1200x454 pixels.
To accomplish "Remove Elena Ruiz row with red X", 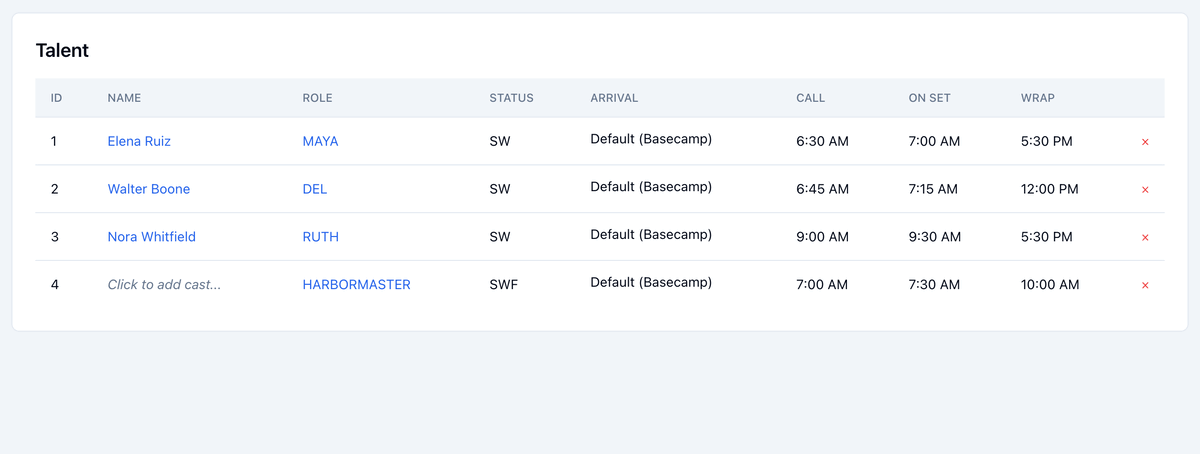I will pos(1145,142).
